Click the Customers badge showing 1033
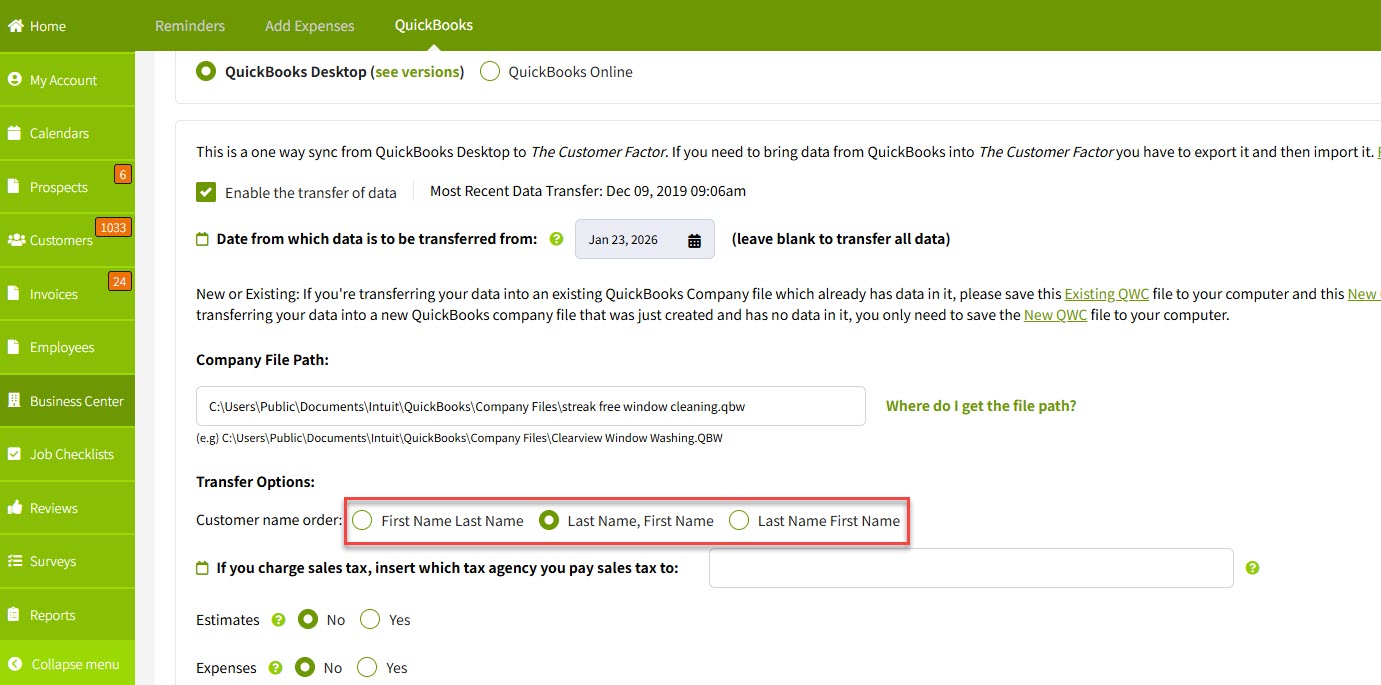 coord(113,228)
